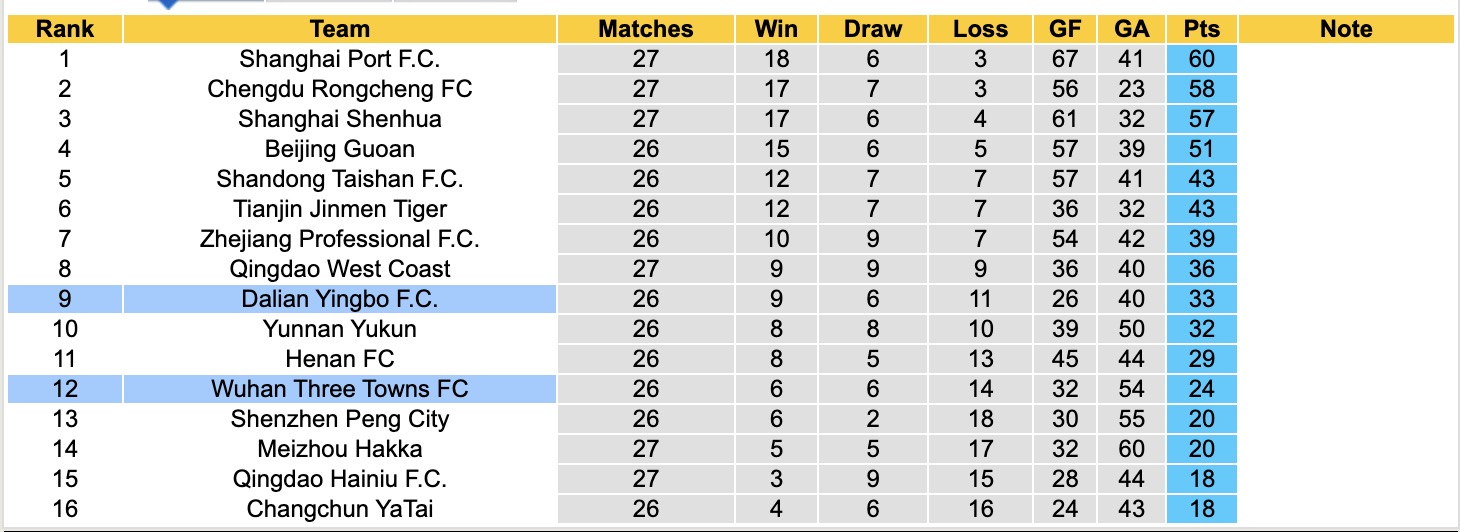Select highlighted Wuhan Three Towns FC
1460x532 pixels.
(x=339, y=389)
